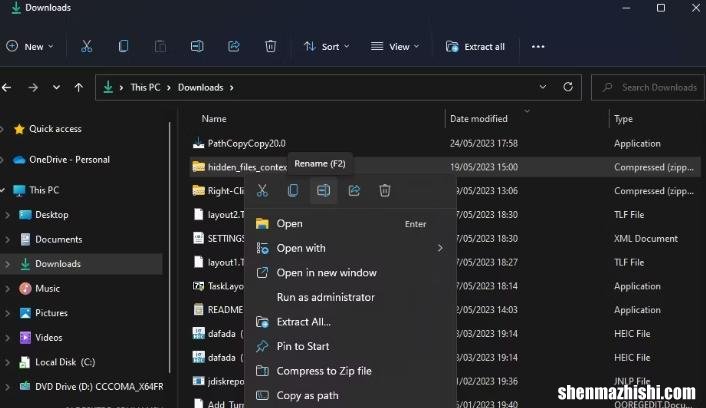Image resolution: width=706 pixels, height=408 pixels.
Task: Click the Cut icon in the toolbar
Action: point(86,46)
